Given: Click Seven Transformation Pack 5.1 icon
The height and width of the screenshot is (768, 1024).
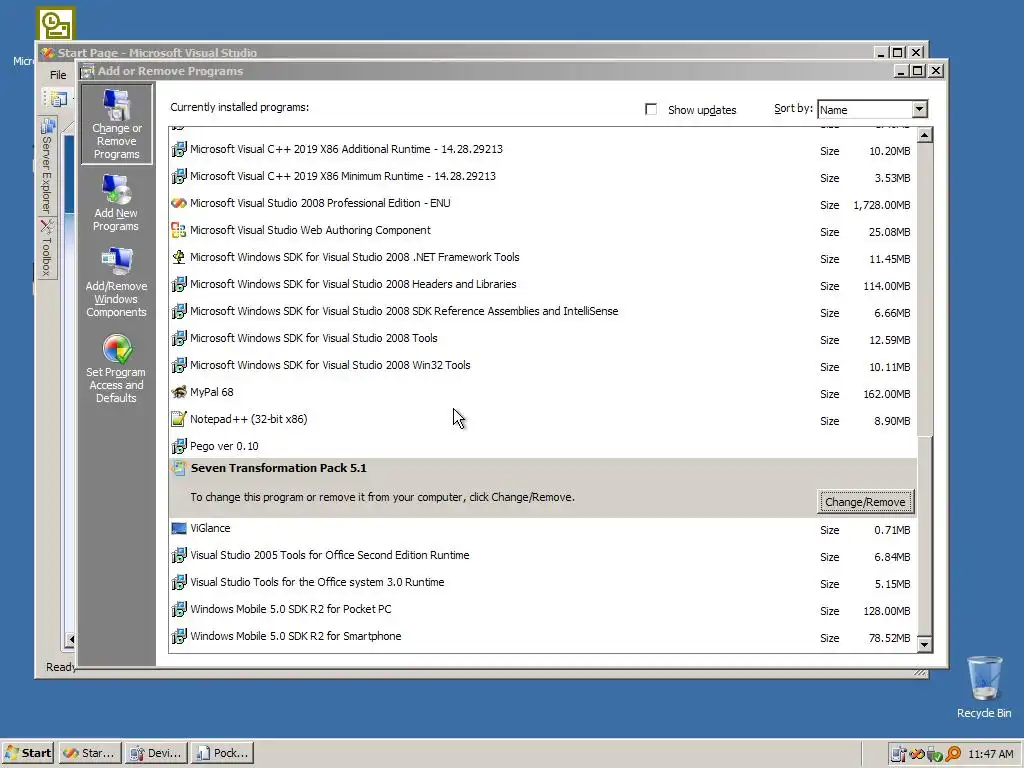Looking at the screenshot, I should [178, 468].
